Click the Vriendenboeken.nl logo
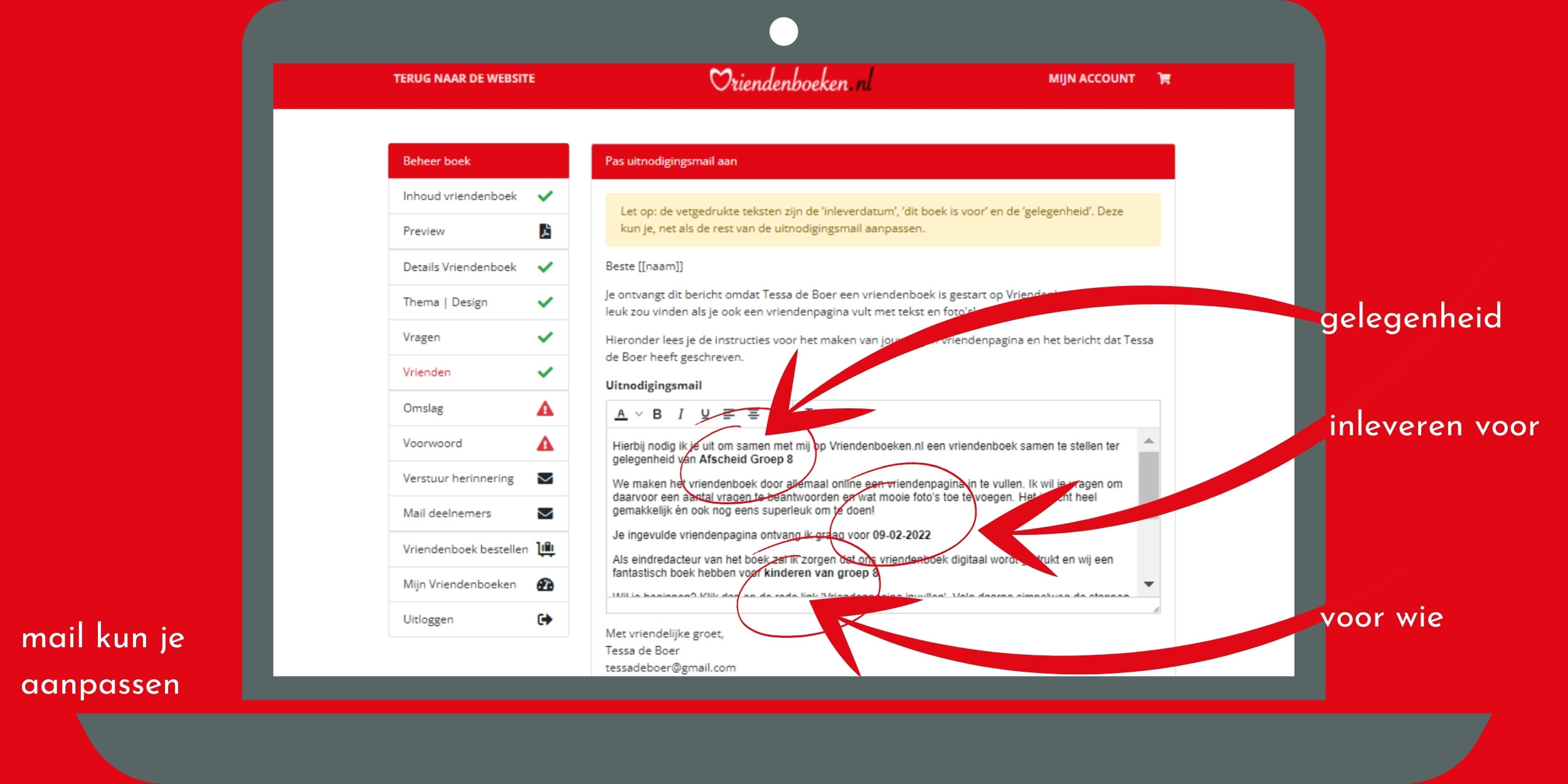The width and height of the screenshot is (1568, 784). (x=792, y=80)
